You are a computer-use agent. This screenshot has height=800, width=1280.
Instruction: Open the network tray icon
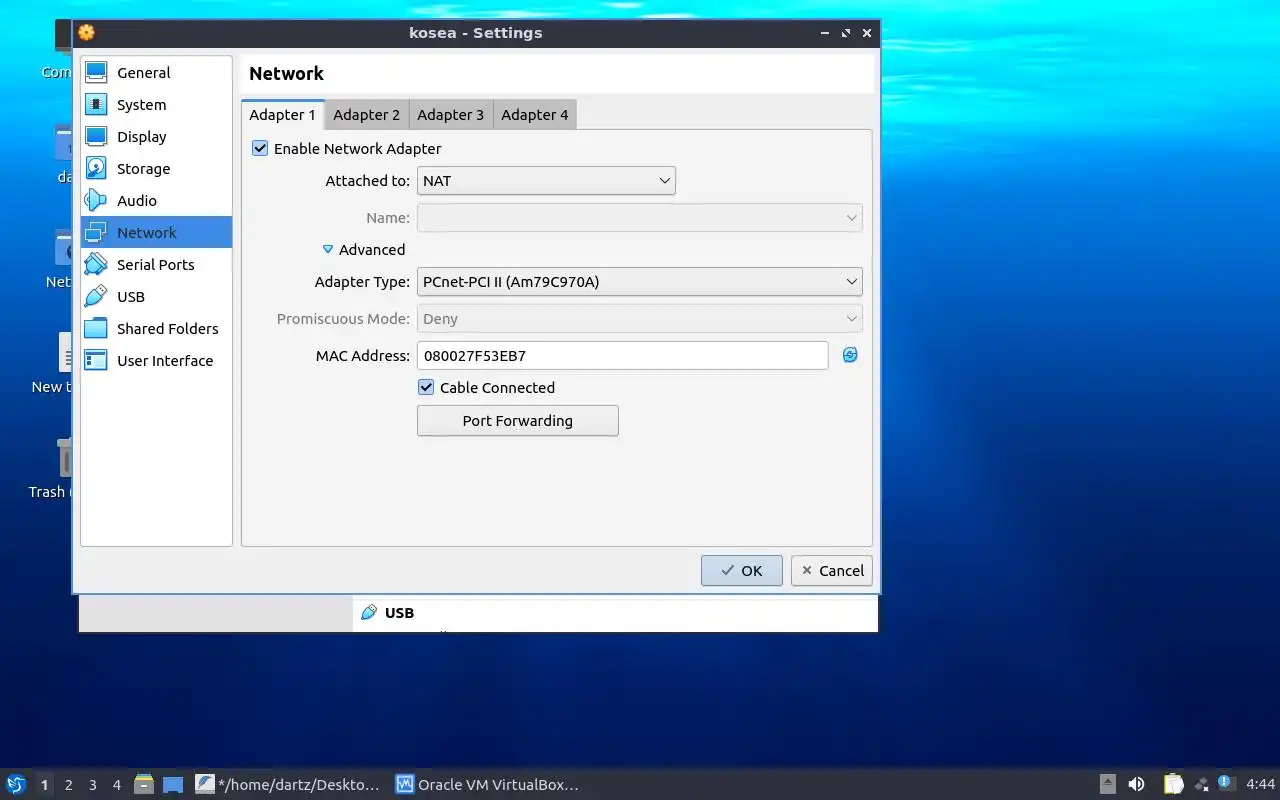1201,785
